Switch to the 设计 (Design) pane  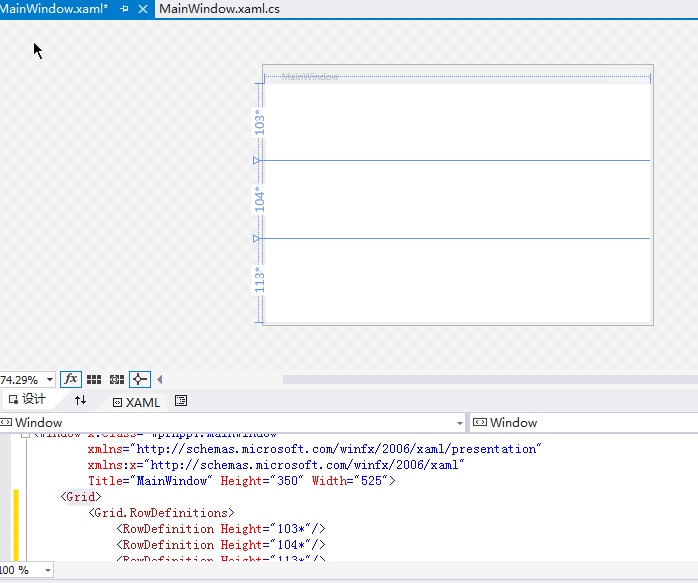click(x=27, y=400)
